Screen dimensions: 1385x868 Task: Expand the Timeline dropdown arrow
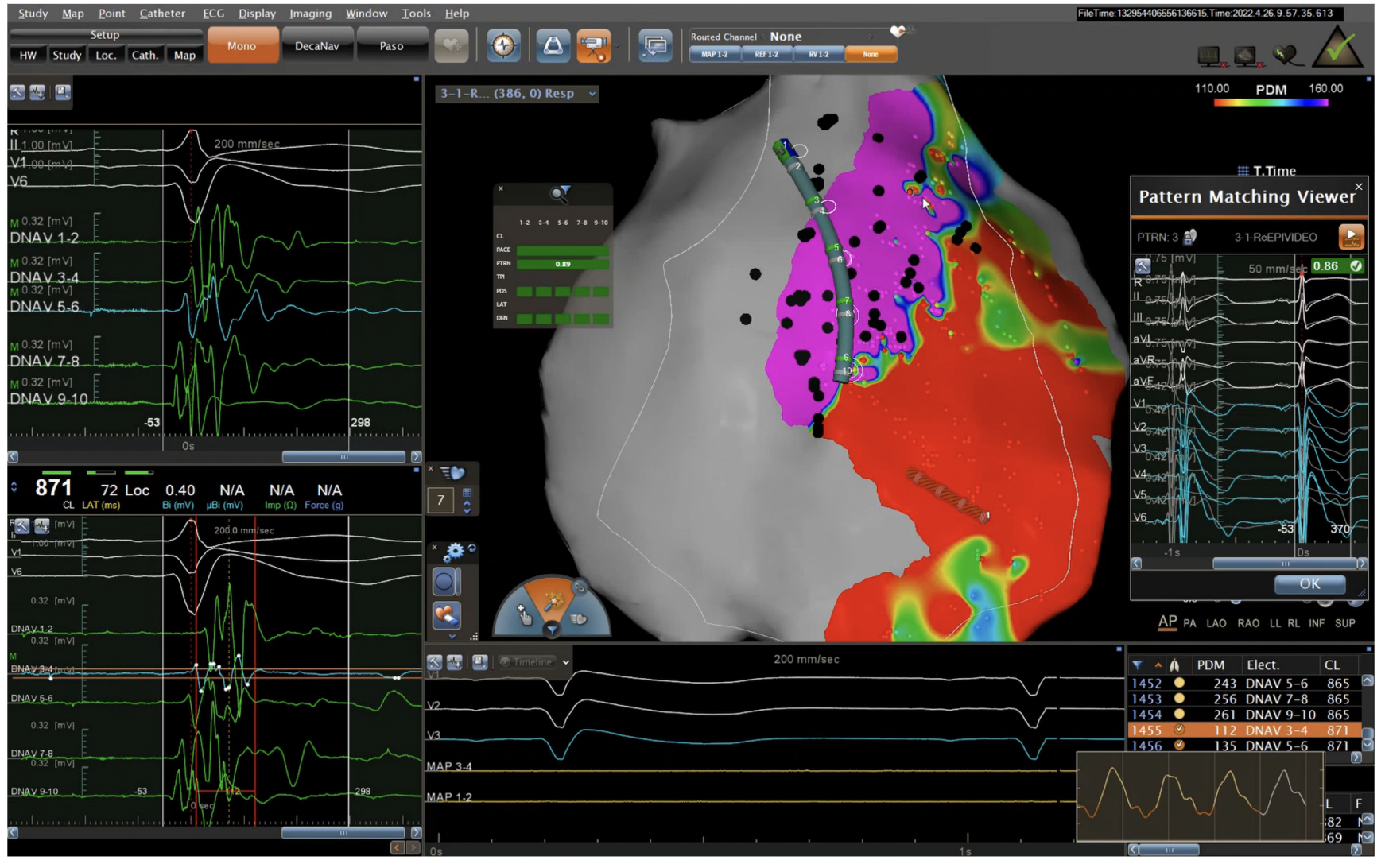566,662
